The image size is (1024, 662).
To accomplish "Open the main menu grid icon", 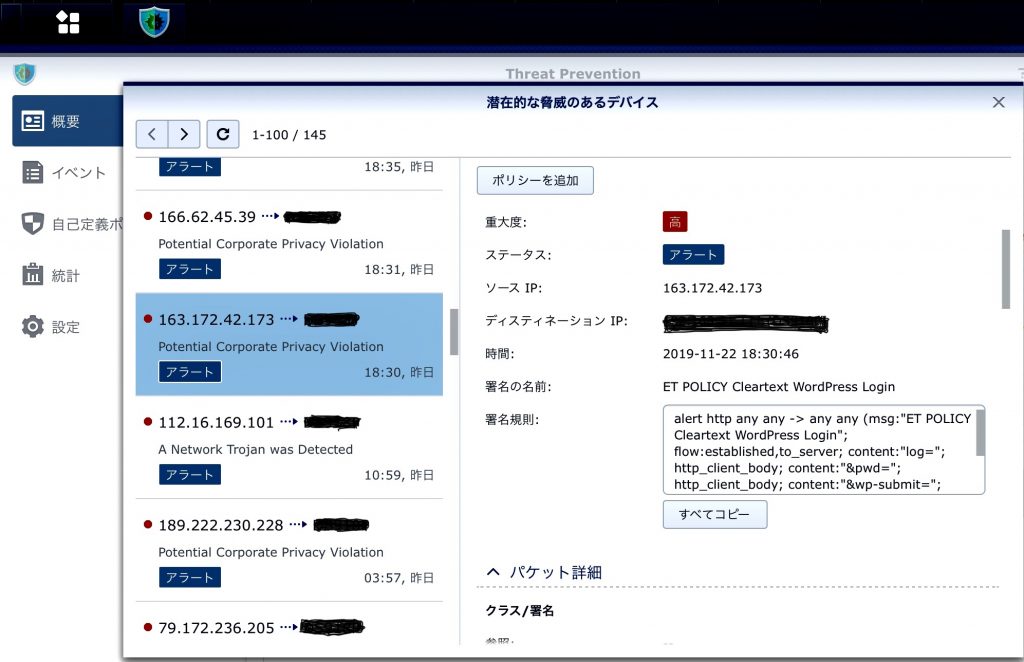I will pos(68,22).
